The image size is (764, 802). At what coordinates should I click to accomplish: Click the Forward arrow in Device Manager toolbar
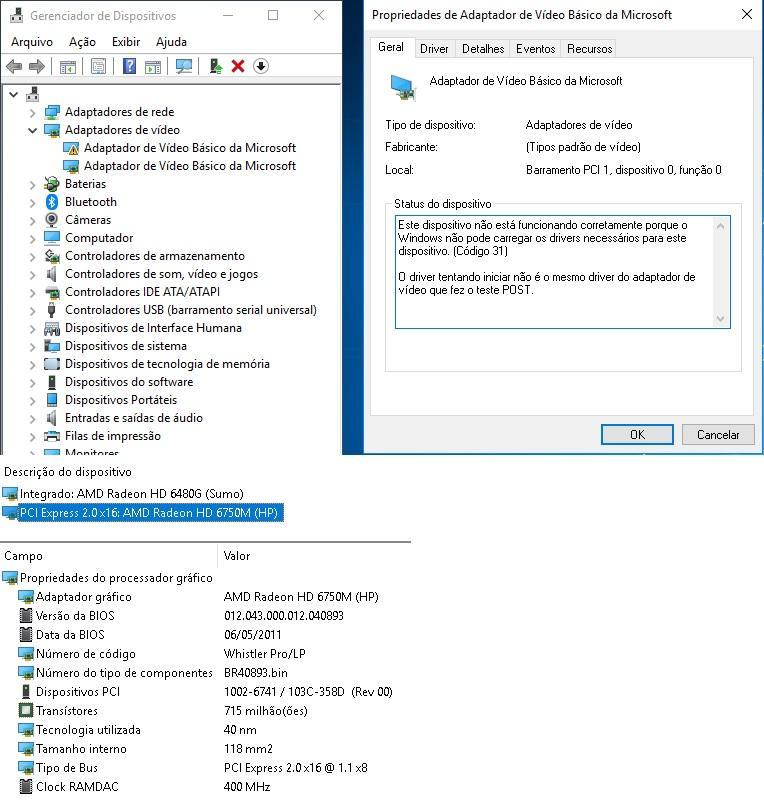pyautogui.click(x=37, y=66)
